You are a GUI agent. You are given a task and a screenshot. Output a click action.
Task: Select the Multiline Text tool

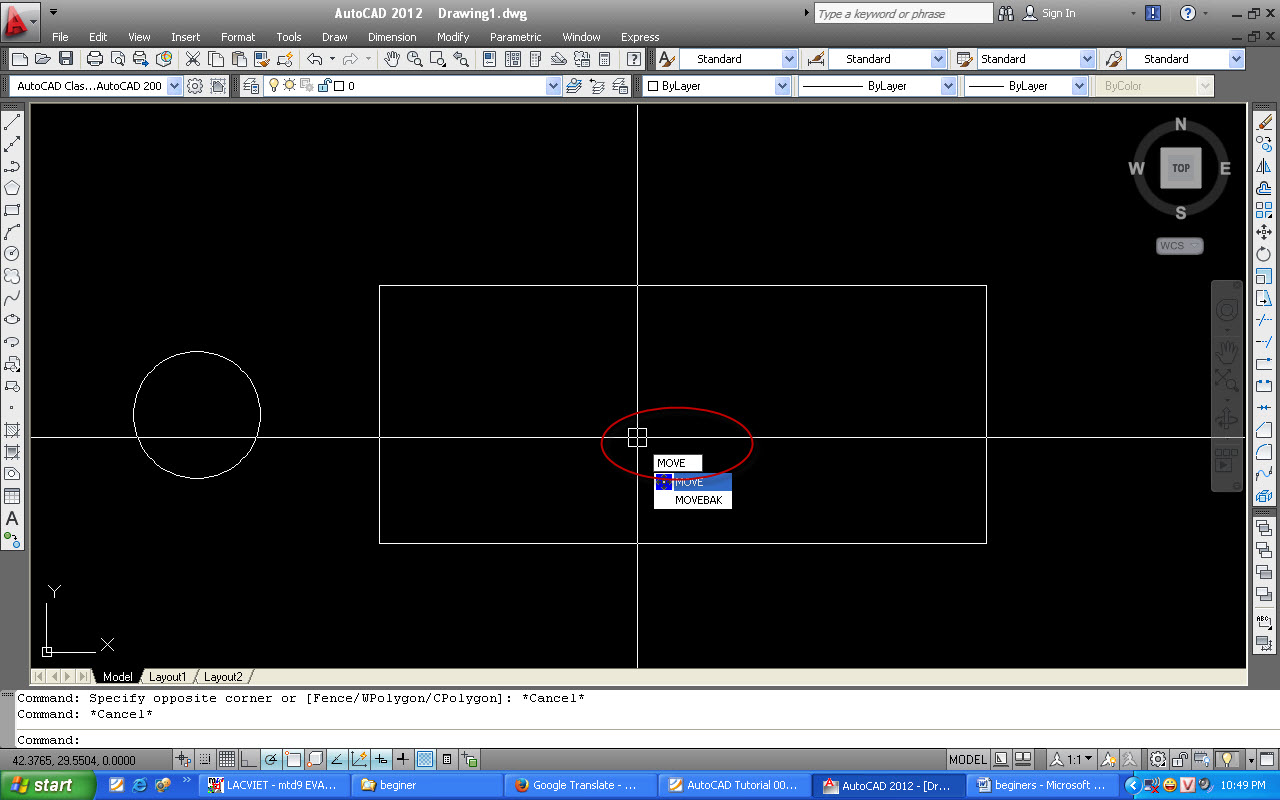click(x=12, y=518)
